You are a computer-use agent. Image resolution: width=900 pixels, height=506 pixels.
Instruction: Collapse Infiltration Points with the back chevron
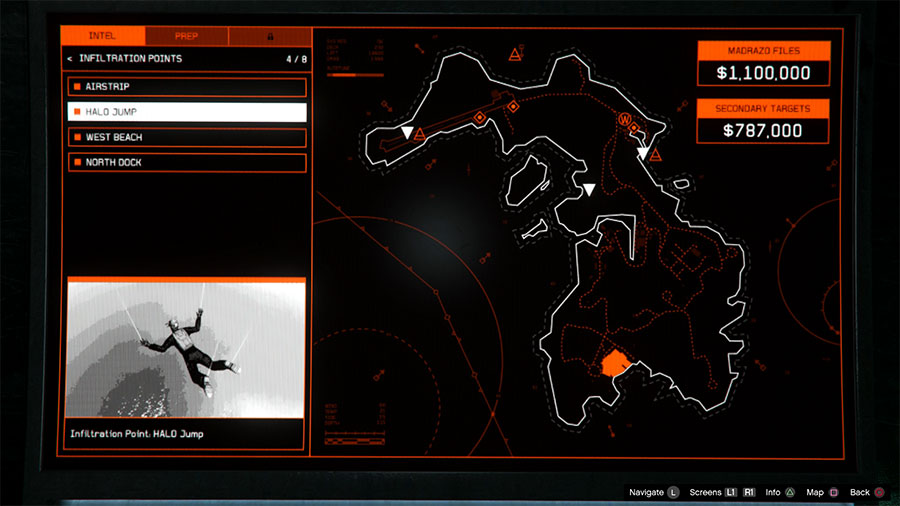tap(69, 59)
